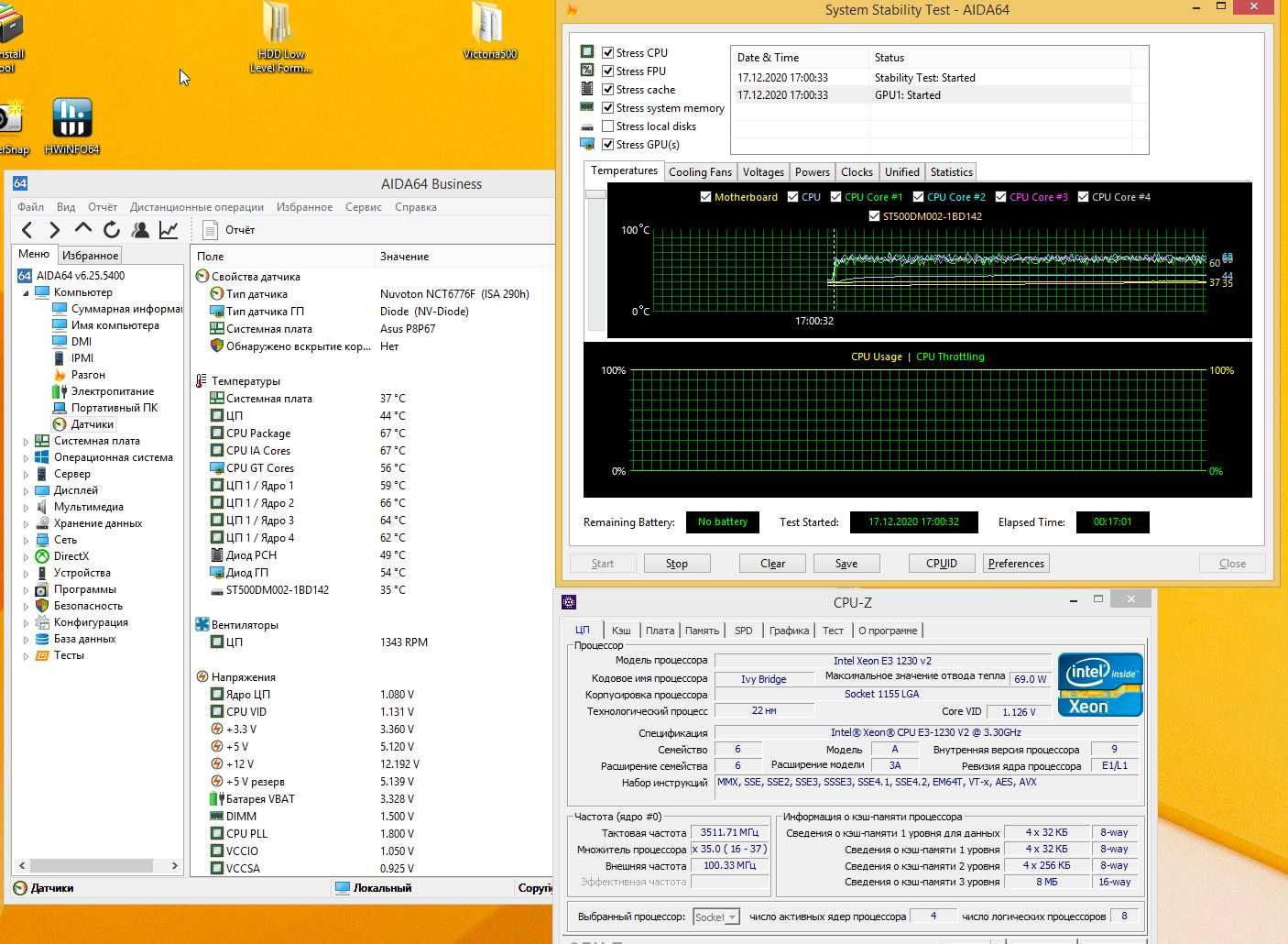Click the tree horizontal scrollbar thumb
This screenshot has width=1288, height=944.
pyautogui.click(x=93, y=865)
